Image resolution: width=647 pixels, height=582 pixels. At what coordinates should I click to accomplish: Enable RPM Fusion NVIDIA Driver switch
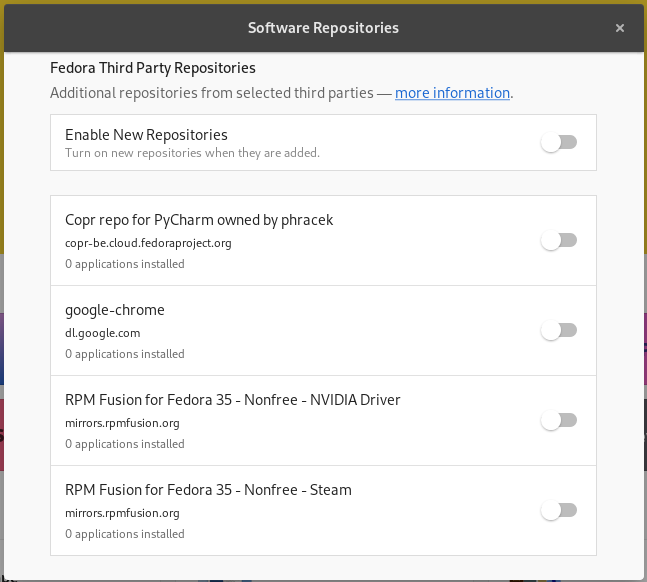559,421
